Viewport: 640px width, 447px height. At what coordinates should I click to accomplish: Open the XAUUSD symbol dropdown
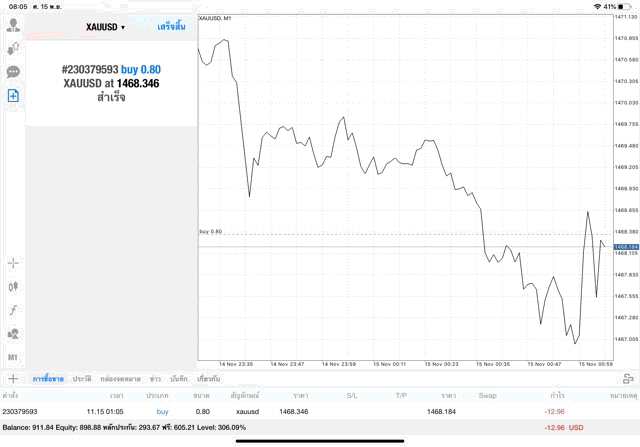pyautogui.click(x=105, y=27)
